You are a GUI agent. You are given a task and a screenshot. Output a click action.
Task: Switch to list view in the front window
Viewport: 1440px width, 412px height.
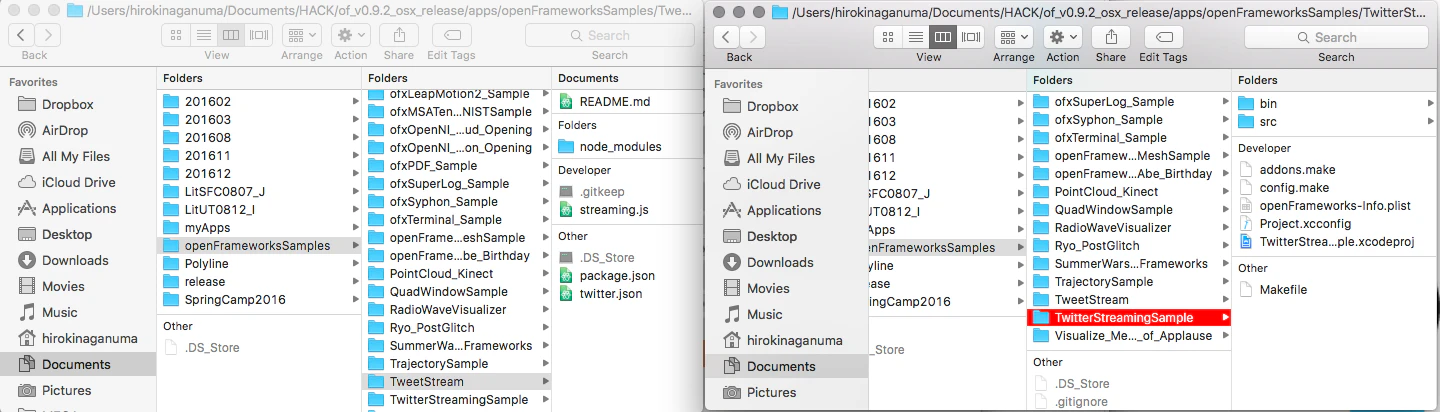pyautogui.click(x=915, y=37)
